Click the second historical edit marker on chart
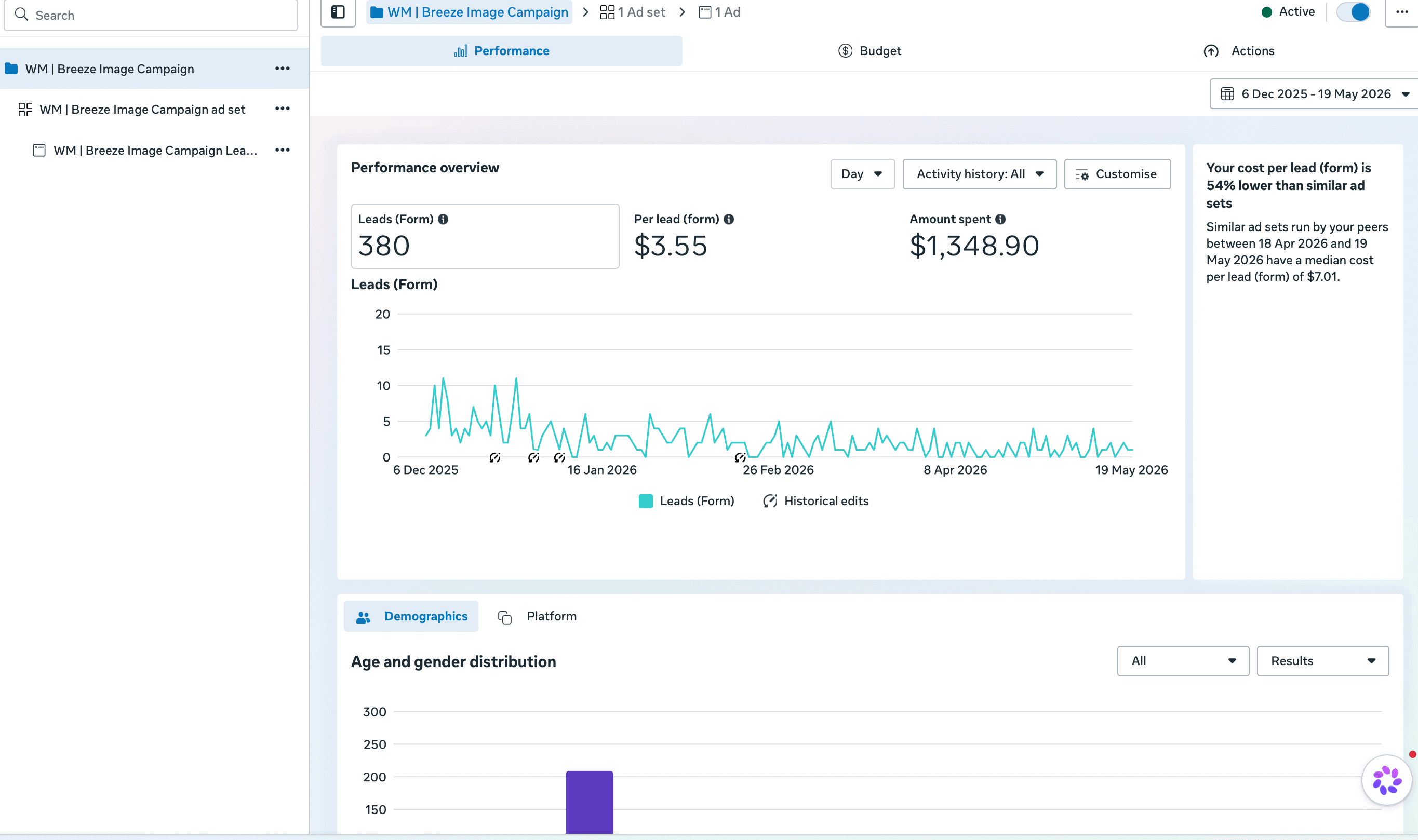 pos(533,457)
